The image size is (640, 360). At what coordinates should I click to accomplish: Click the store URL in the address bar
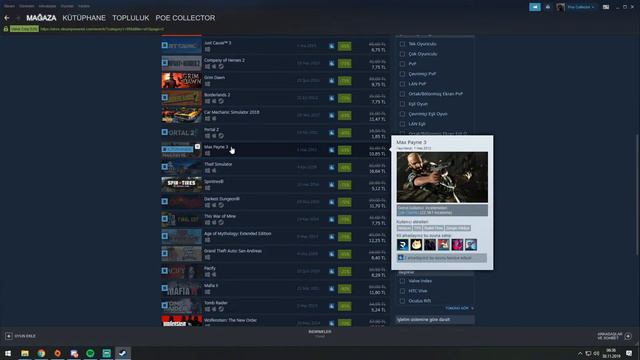[102, 29]
